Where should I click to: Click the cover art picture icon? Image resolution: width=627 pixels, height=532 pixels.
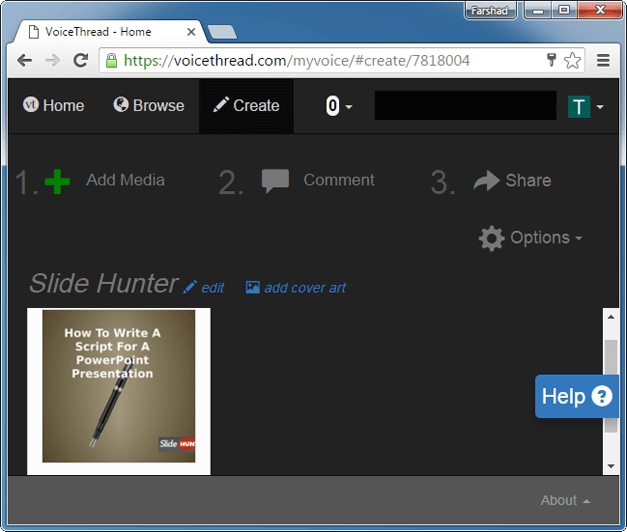click(252, 288)
